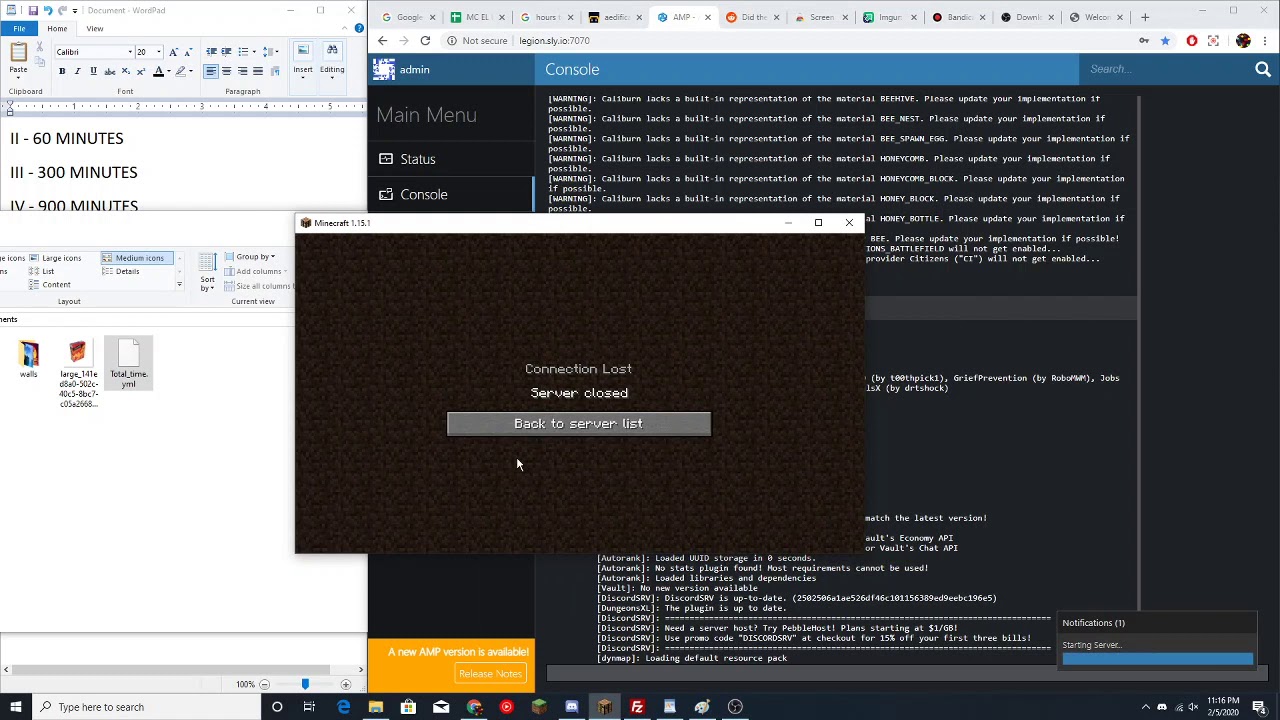This screenshot has height=720, width=1280.
Task: Click the WordPad zoom slider handle
Action: pos(305,684)
